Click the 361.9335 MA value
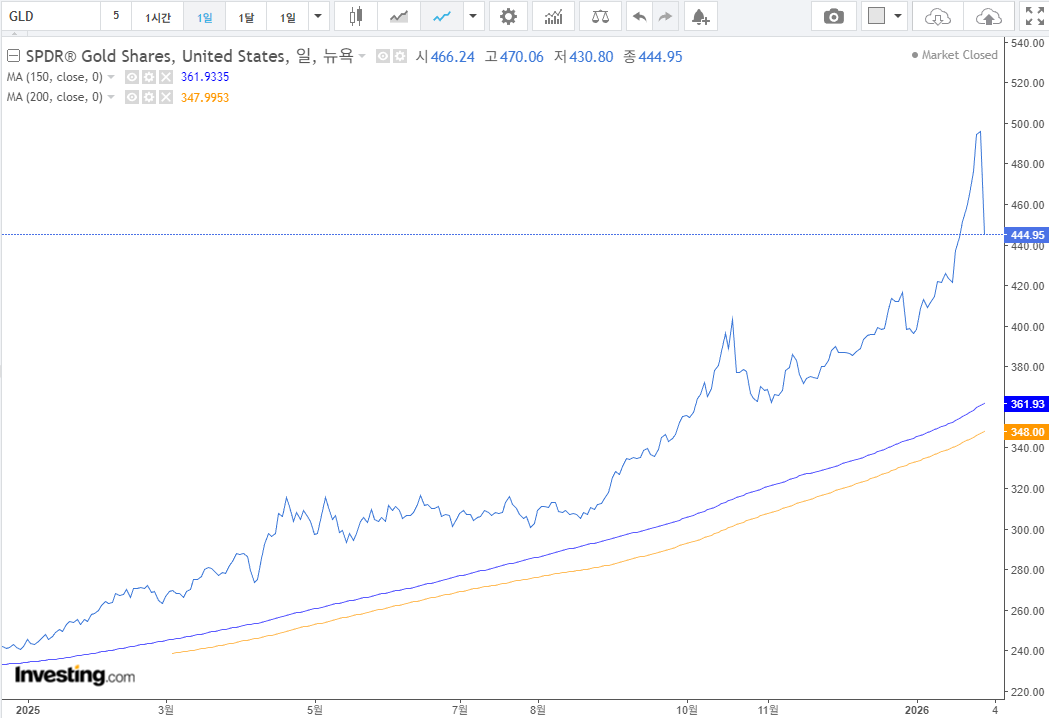The image size is (1049, 718). (x=205, y=77)
